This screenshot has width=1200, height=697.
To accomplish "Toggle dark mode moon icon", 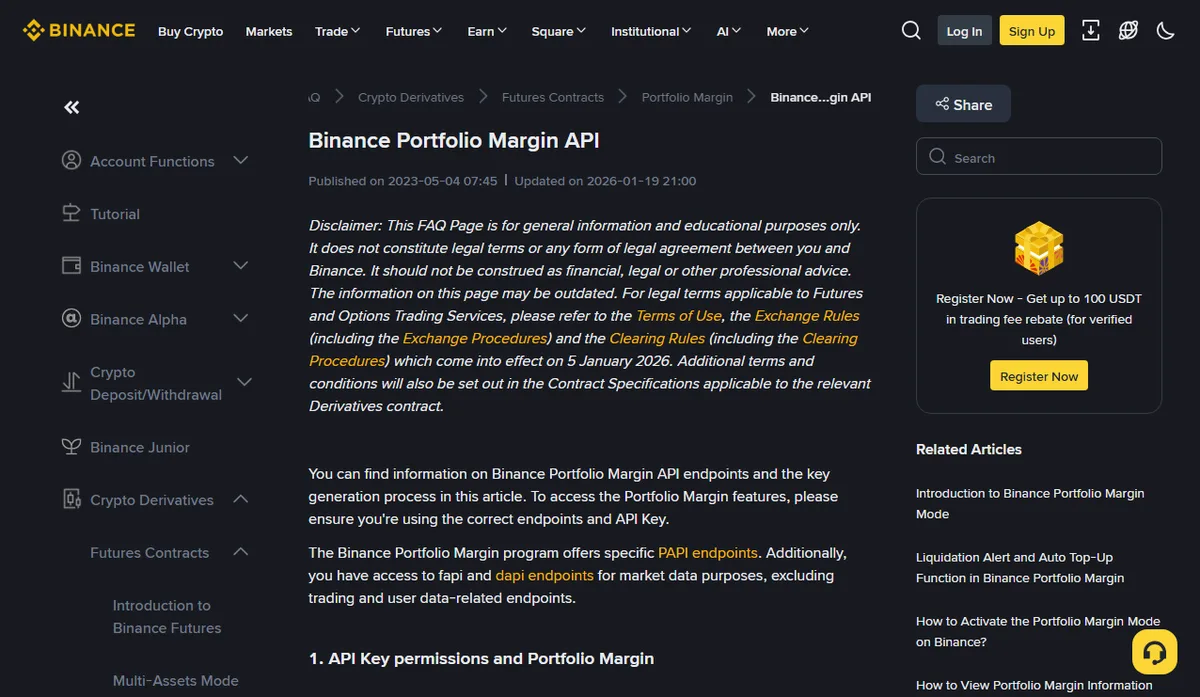I will tap(1165, 31).
